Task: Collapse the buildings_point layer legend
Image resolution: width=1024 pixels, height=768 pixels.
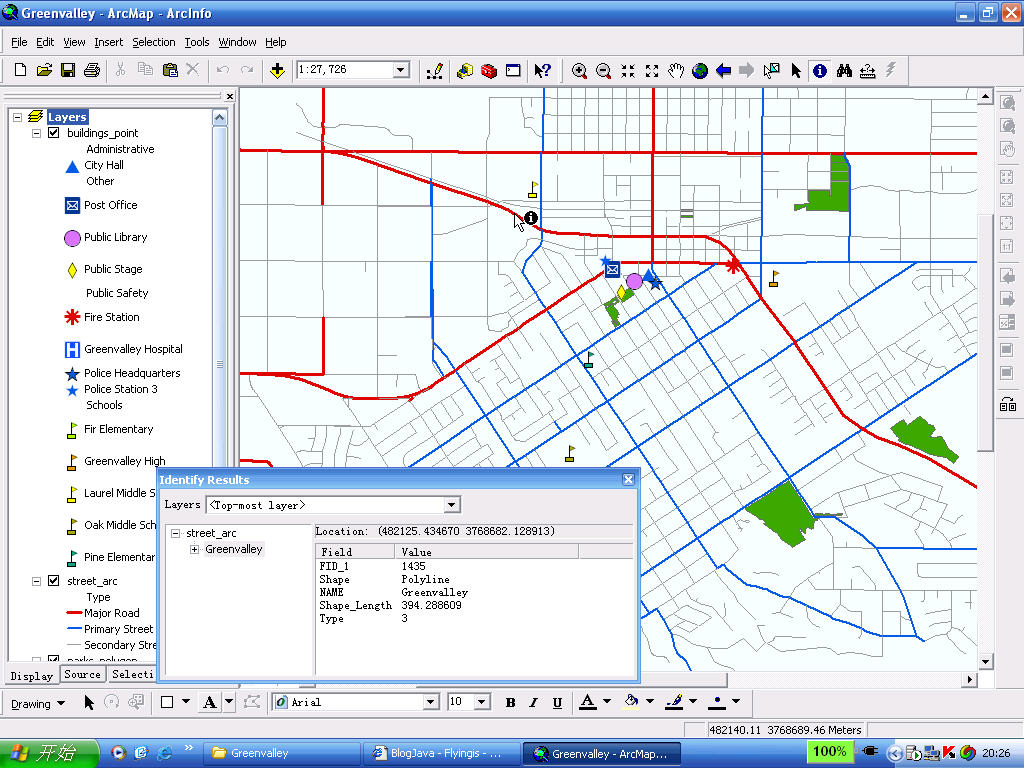Action: (37, 133)
